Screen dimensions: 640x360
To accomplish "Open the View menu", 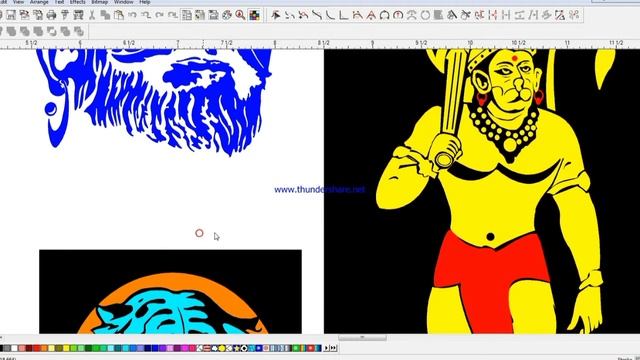I will [x=18, y=2].
